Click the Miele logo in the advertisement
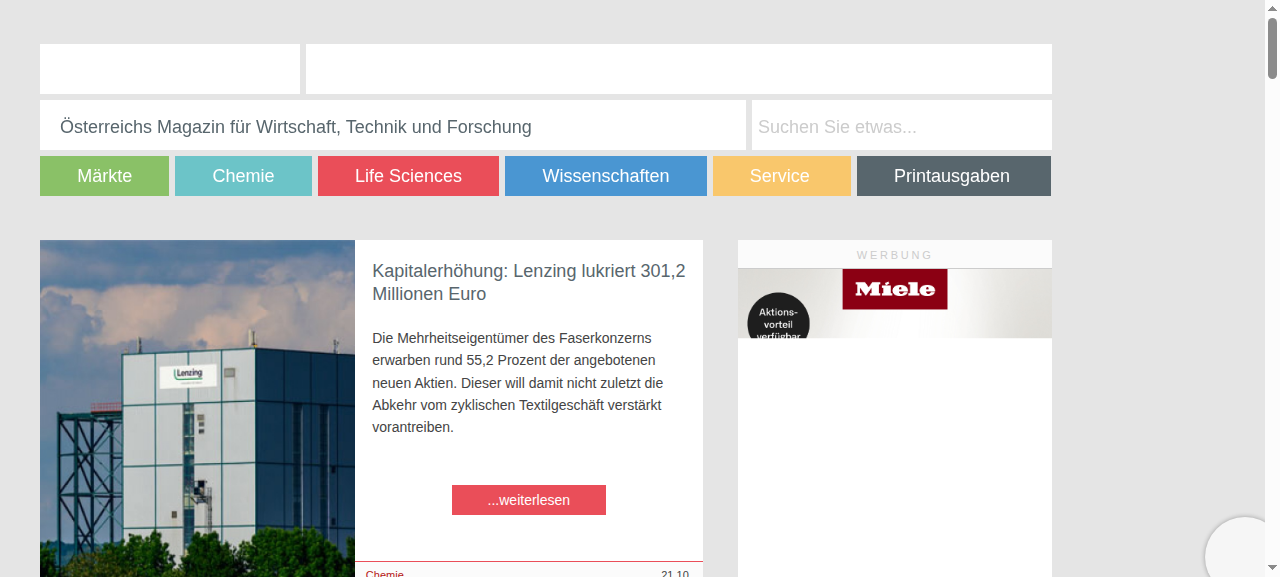This screenshot has height=577, width=1280. pyautogui.click(x=895, y=289)
